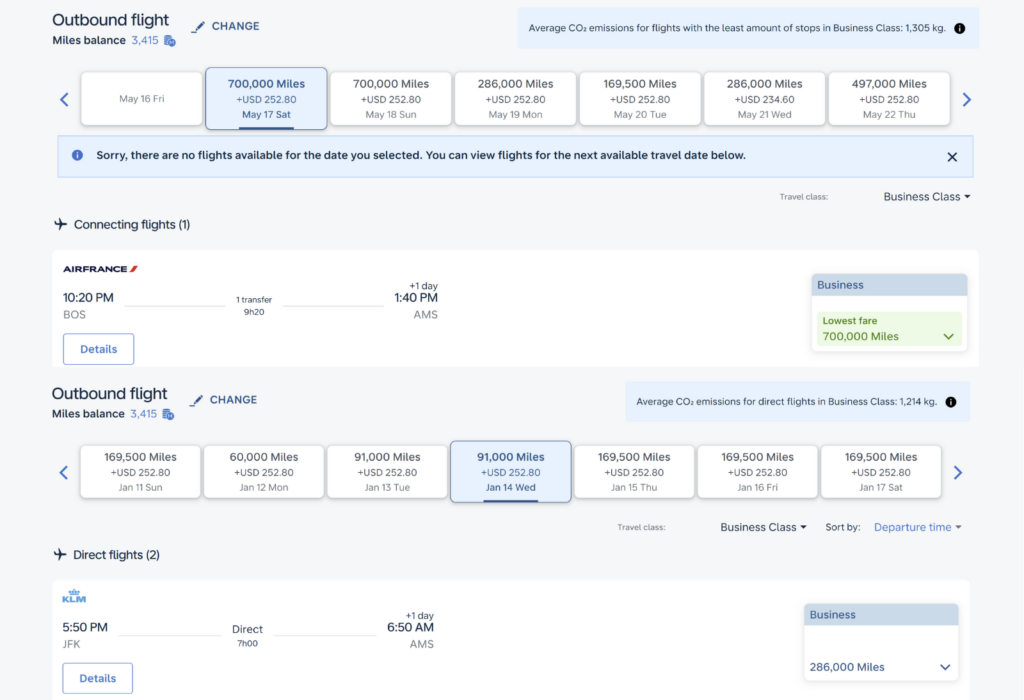Screen dimensions: 1024x700
Task: Click the lower Miles balance value 3,415
Action: 144,414
